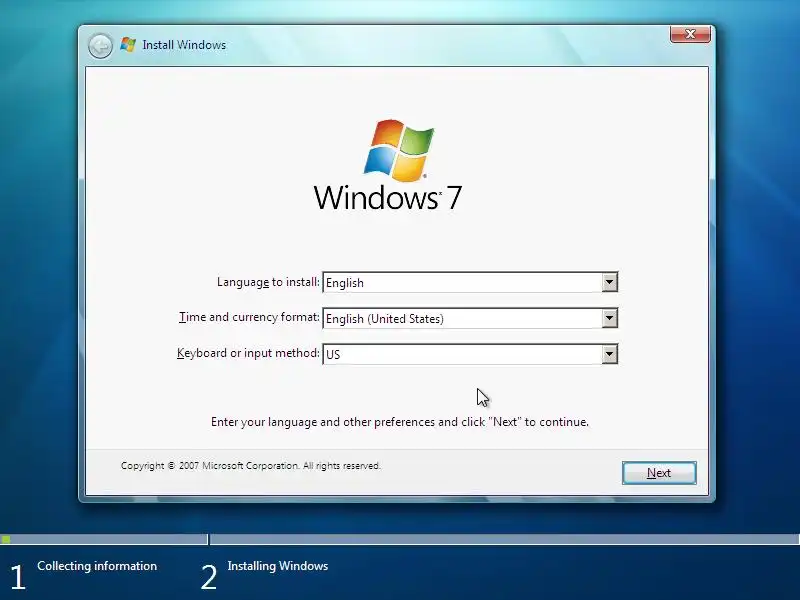The height and width of the screenshot is (600, 800).
Task: Select the English language field
Action: pyautogui.click(x=470, y=282)
